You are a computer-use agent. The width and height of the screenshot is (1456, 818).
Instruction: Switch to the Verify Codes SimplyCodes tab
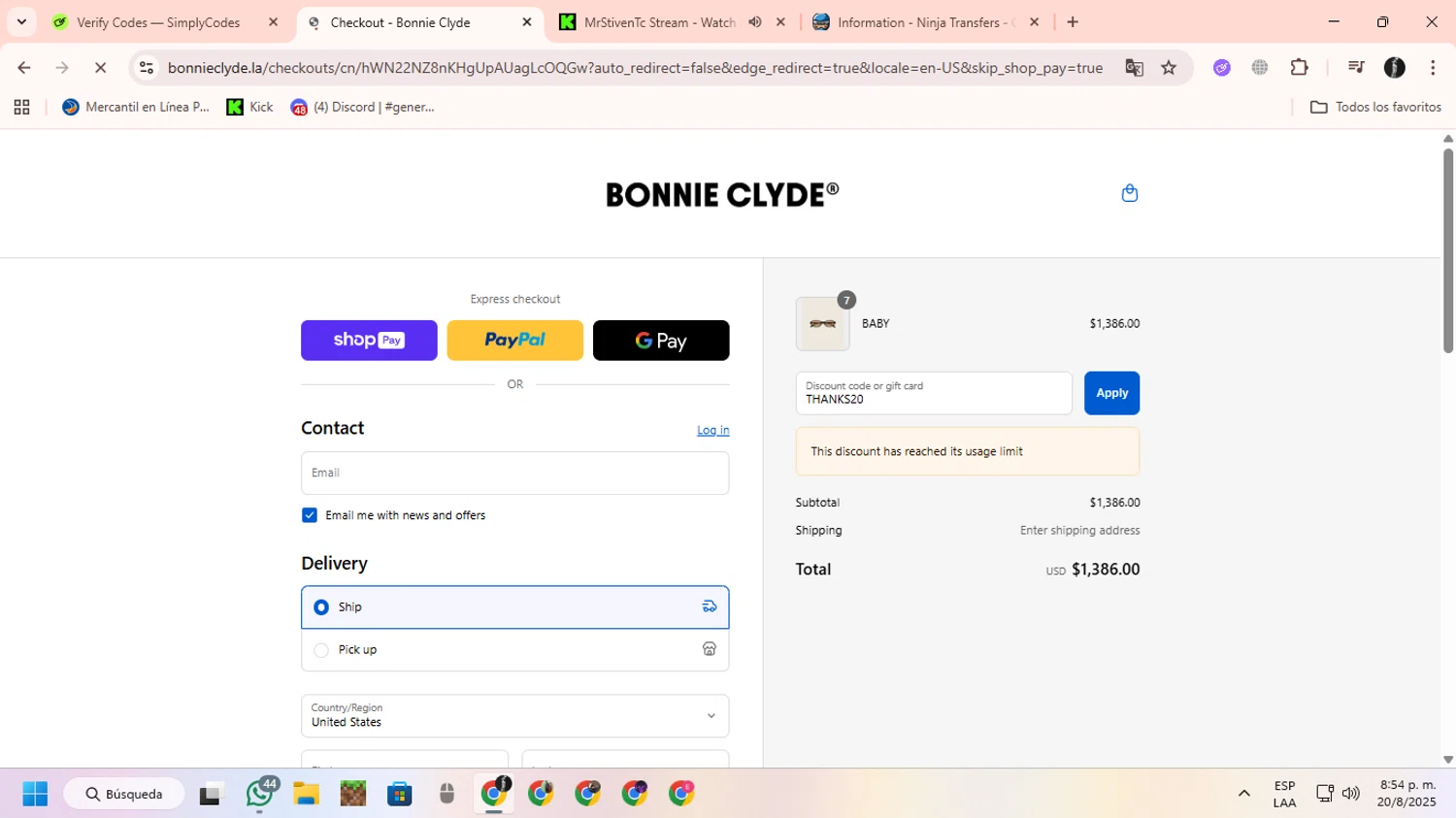click(x=158, y=22)
